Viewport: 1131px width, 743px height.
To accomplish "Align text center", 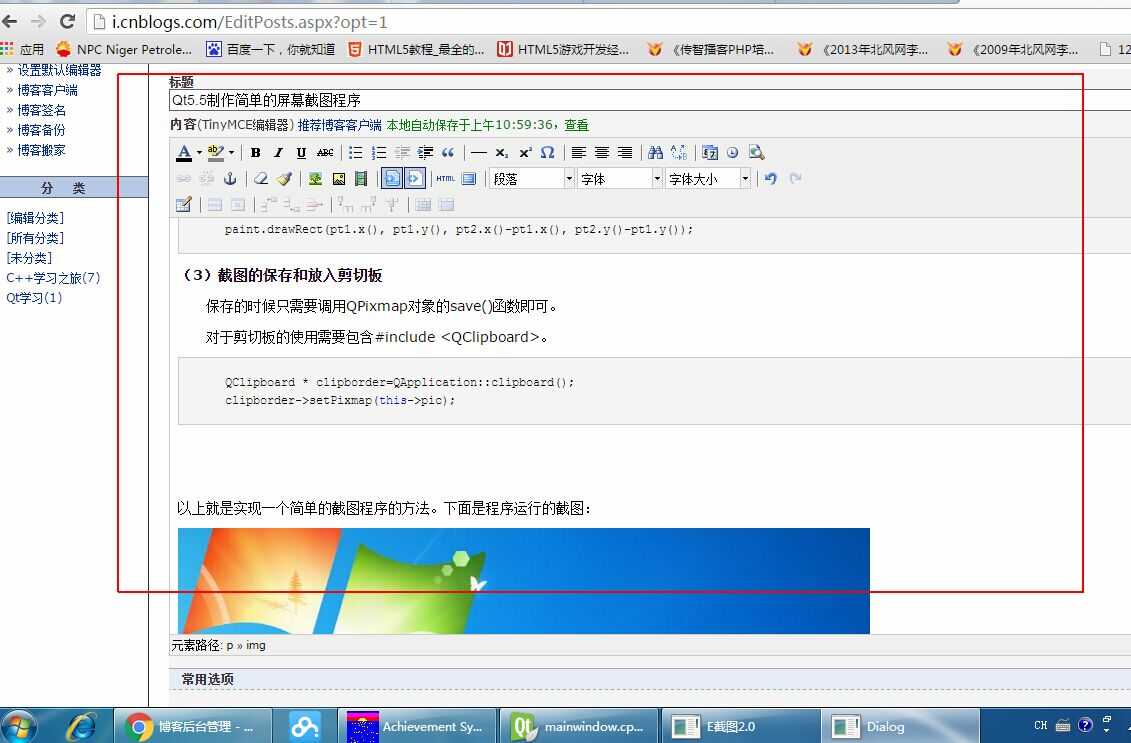I will pos(602,152).
